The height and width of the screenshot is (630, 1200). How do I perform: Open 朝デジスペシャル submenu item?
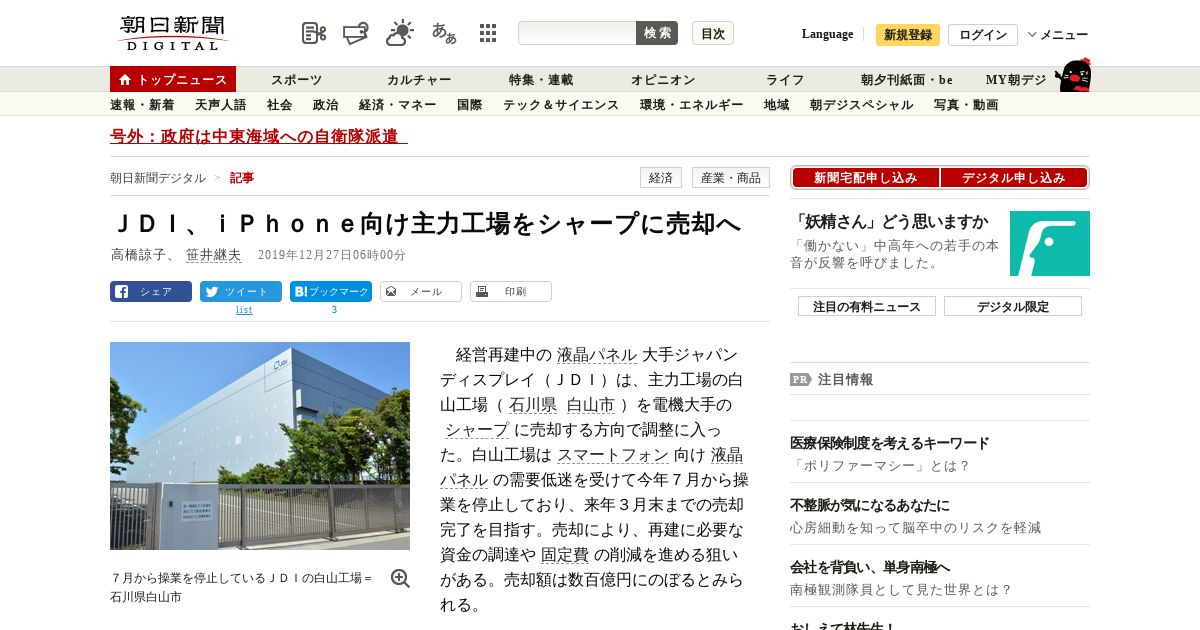click(861, 104)
